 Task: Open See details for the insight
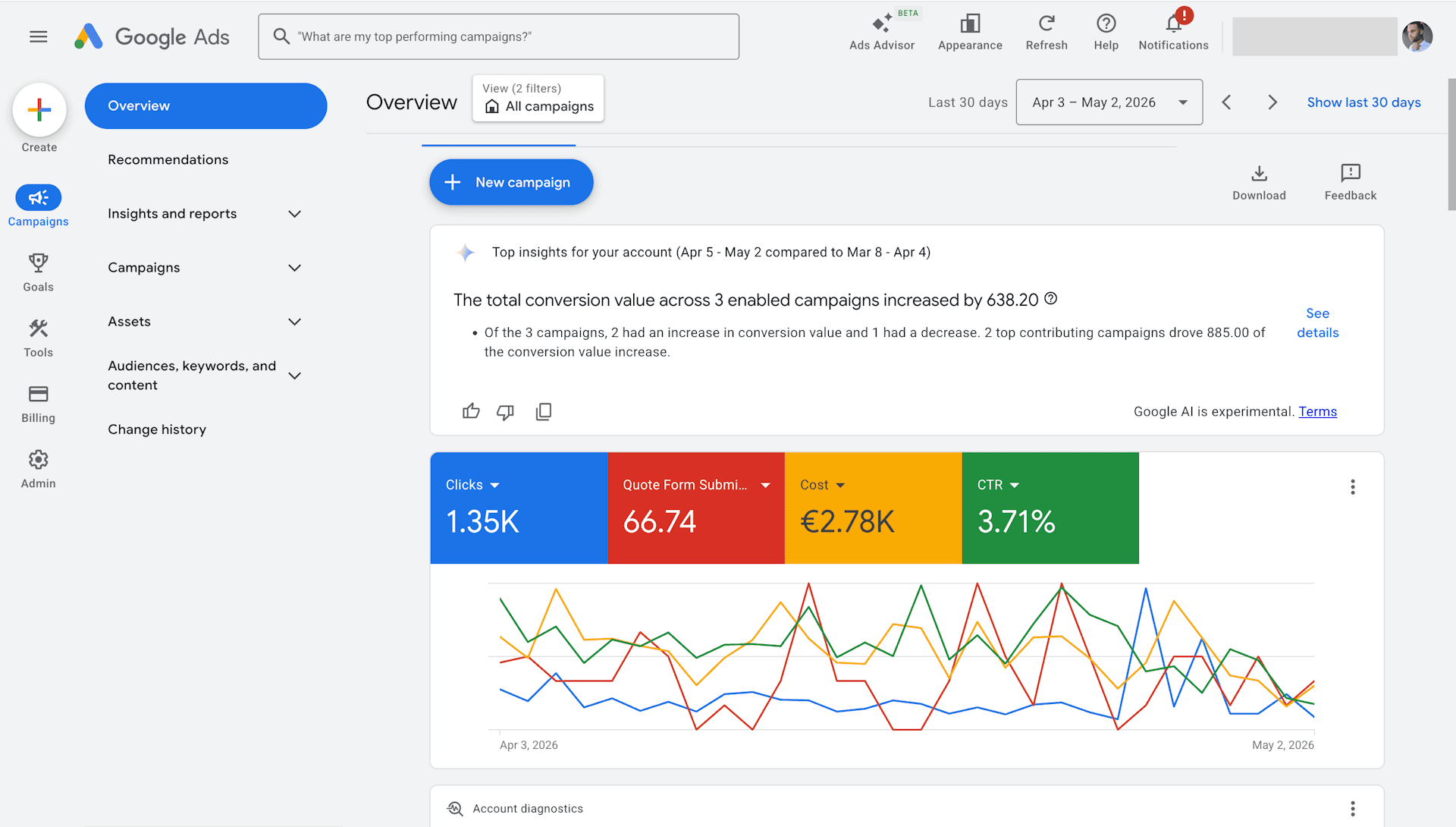coord(1317,323)
